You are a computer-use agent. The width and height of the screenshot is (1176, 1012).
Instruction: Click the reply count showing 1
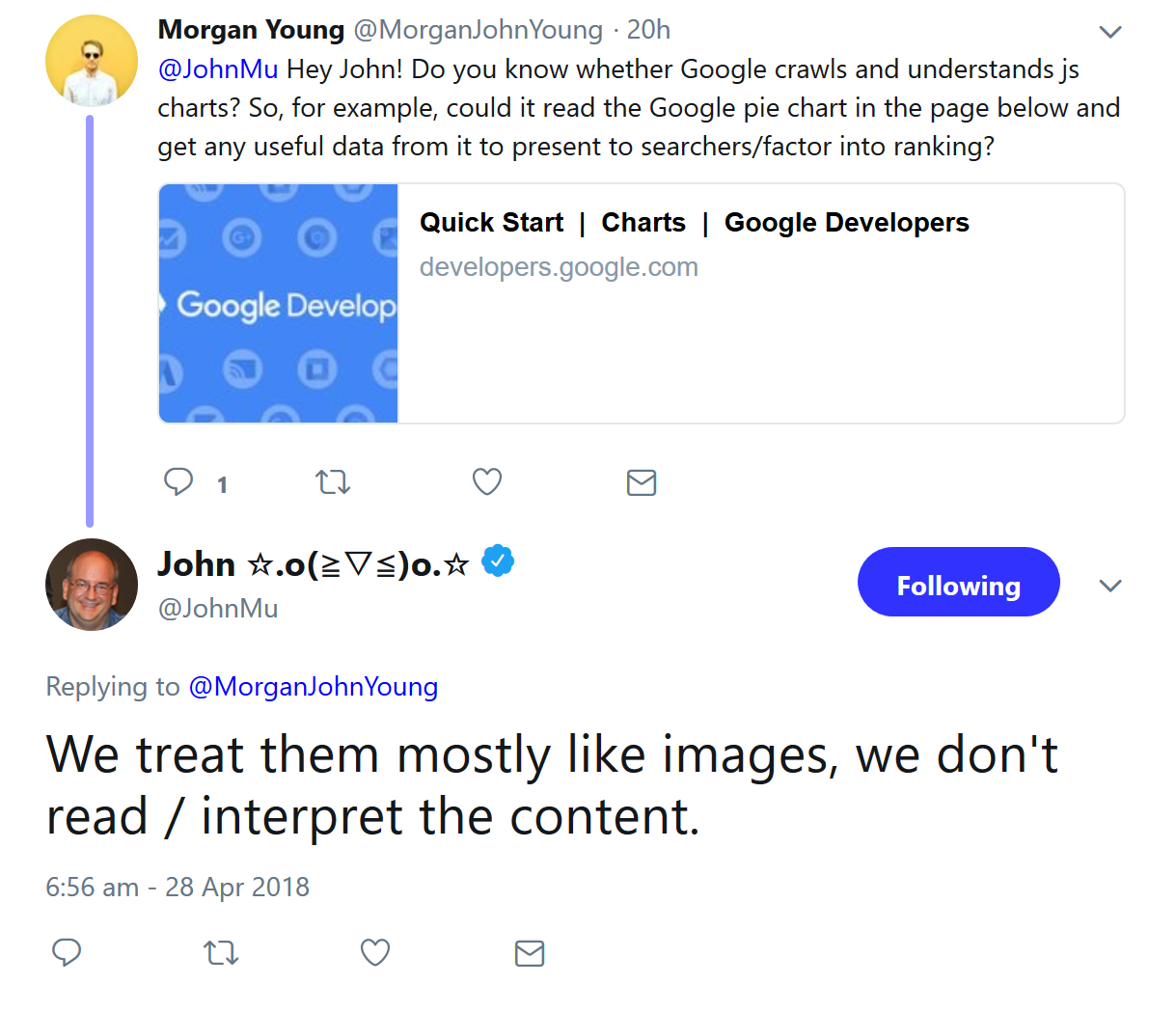click(222, 483)
